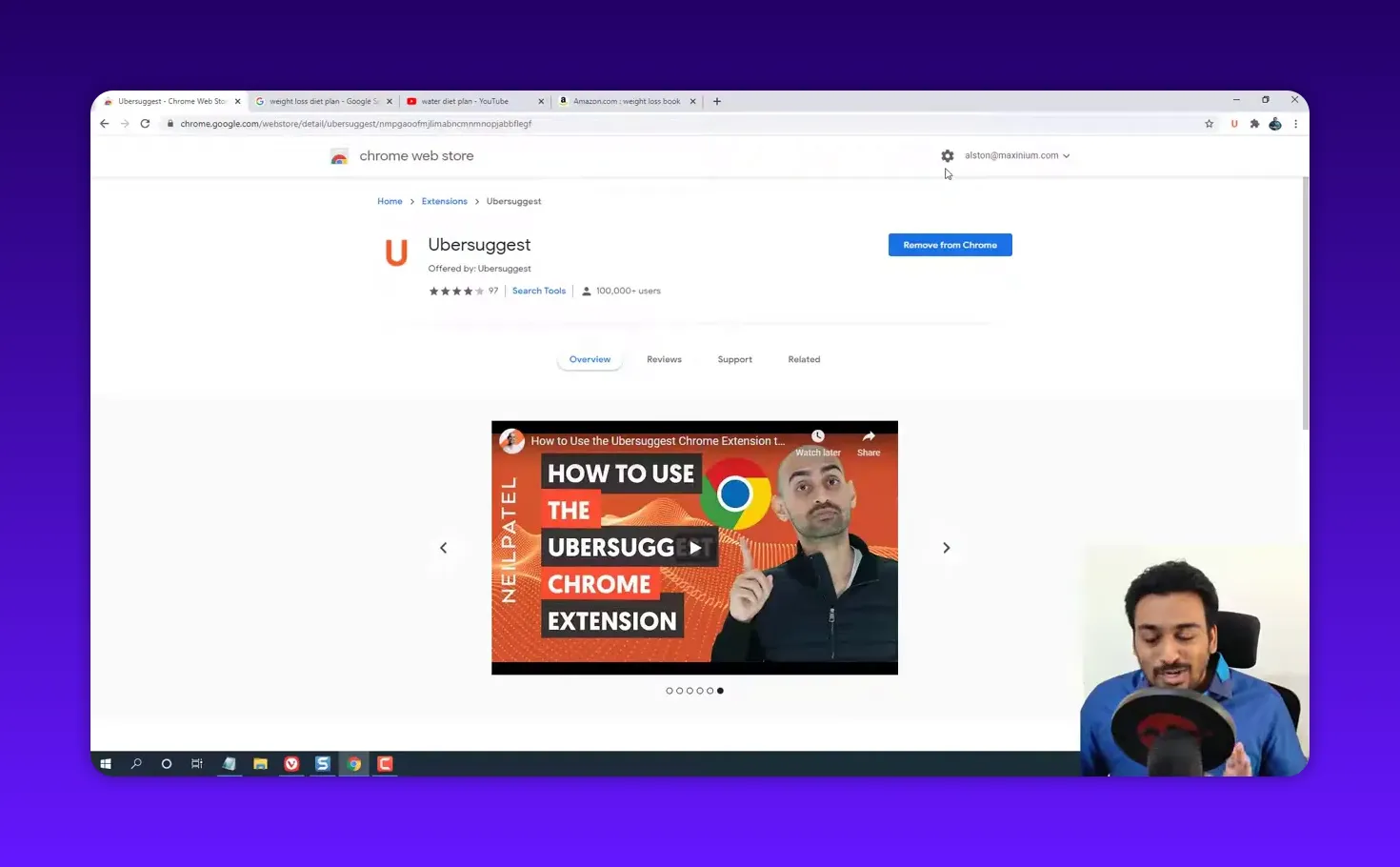
Task: Reload the page with refresh icon
Action: click(x=145, y=123)
